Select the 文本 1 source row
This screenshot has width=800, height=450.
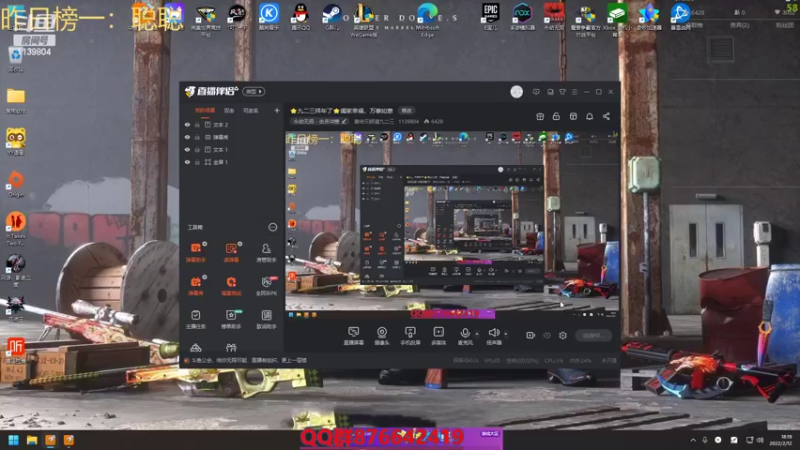tap(232, 149)
